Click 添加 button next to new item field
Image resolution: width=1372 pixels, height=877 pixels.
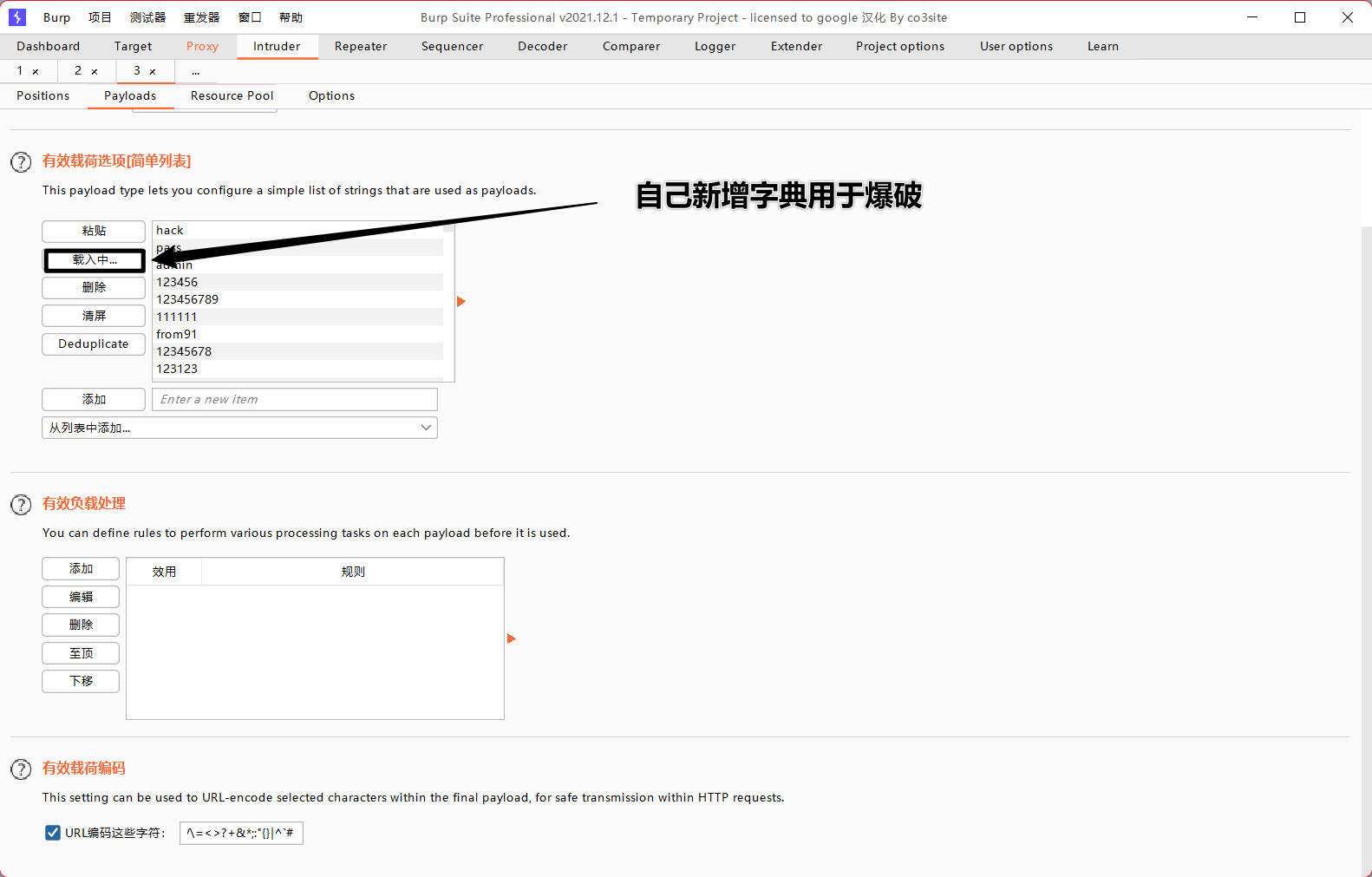(x=94, y=399)
